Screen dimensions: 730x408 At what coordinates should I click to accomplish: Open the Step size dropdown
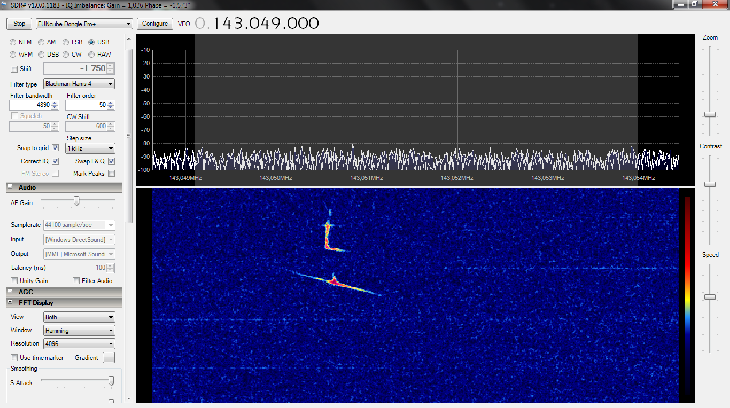90,147
